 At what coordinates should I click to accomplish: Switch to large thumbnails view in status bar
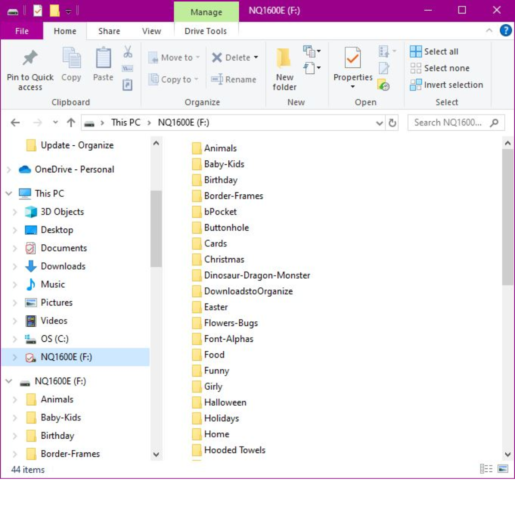(503, 469)
